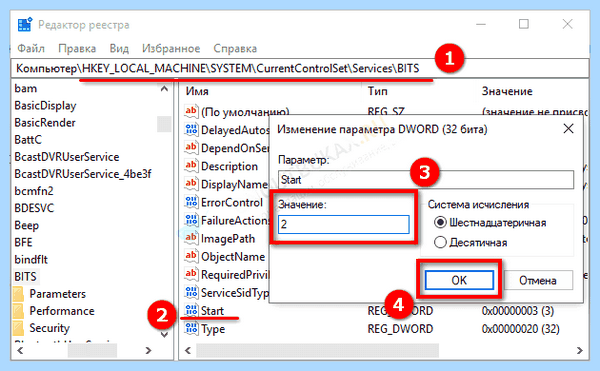The height and width of the screenshot is (371, 600).
Task: Click the Значение column header
Action: pyautogui.click(x=507, y=91)
